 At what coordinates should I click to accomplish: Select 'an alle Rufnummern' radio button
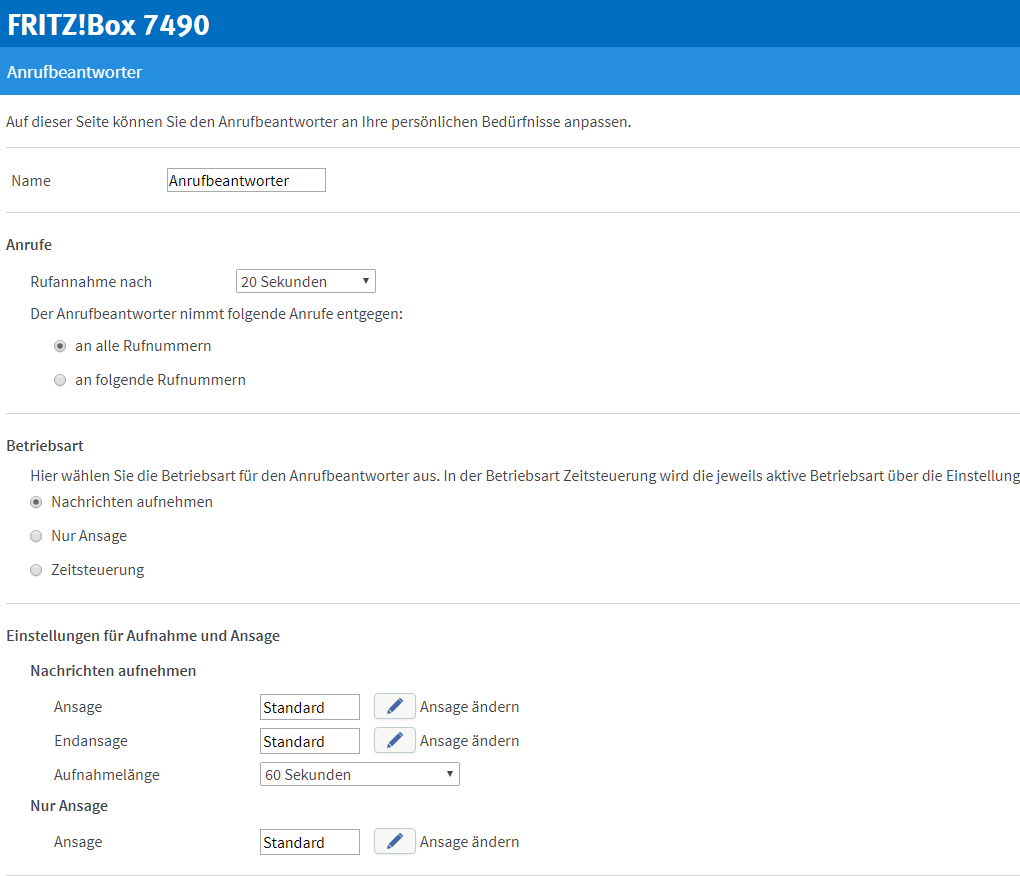point(60,346)
